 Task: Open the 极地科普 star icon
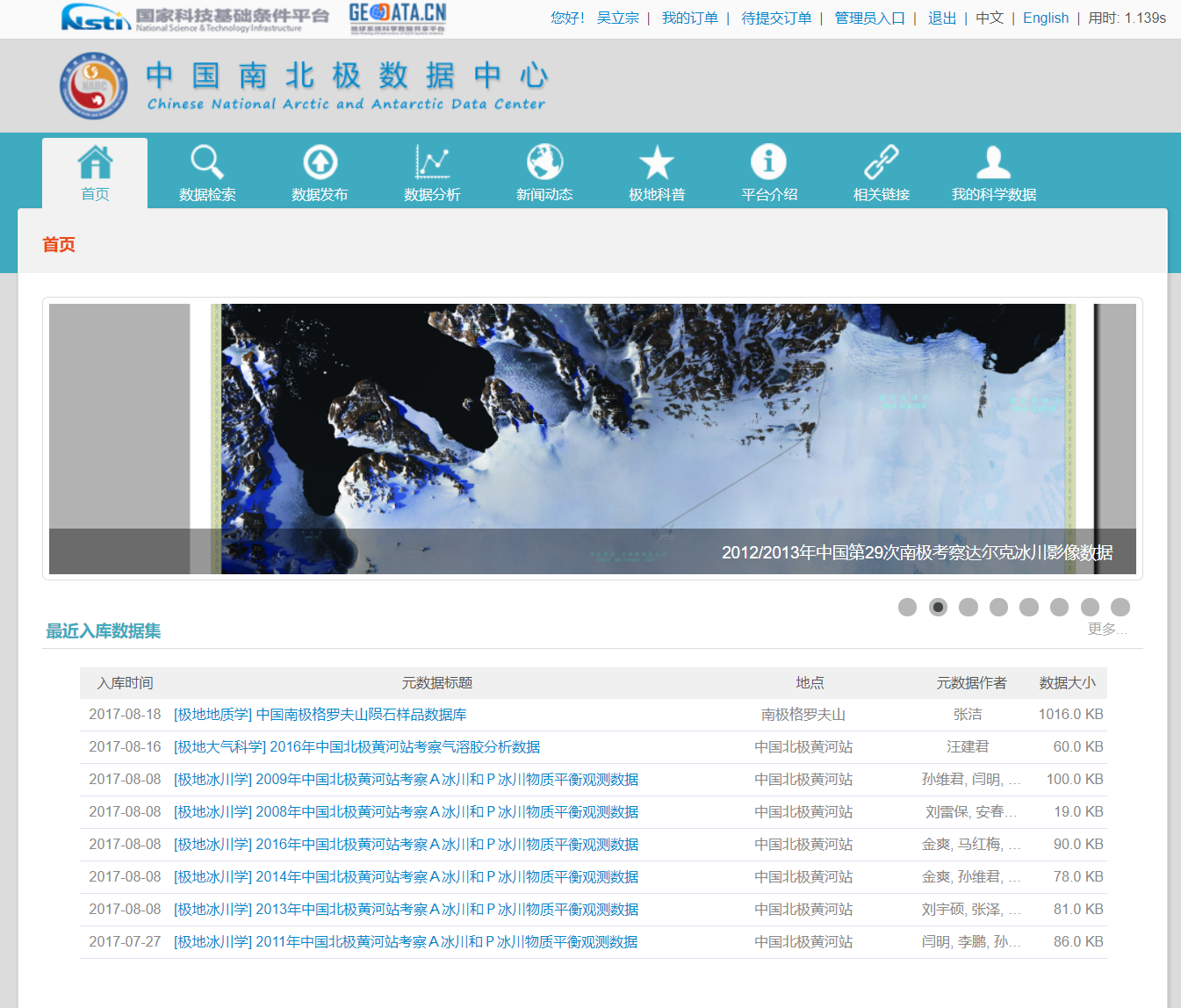[657, 162]
